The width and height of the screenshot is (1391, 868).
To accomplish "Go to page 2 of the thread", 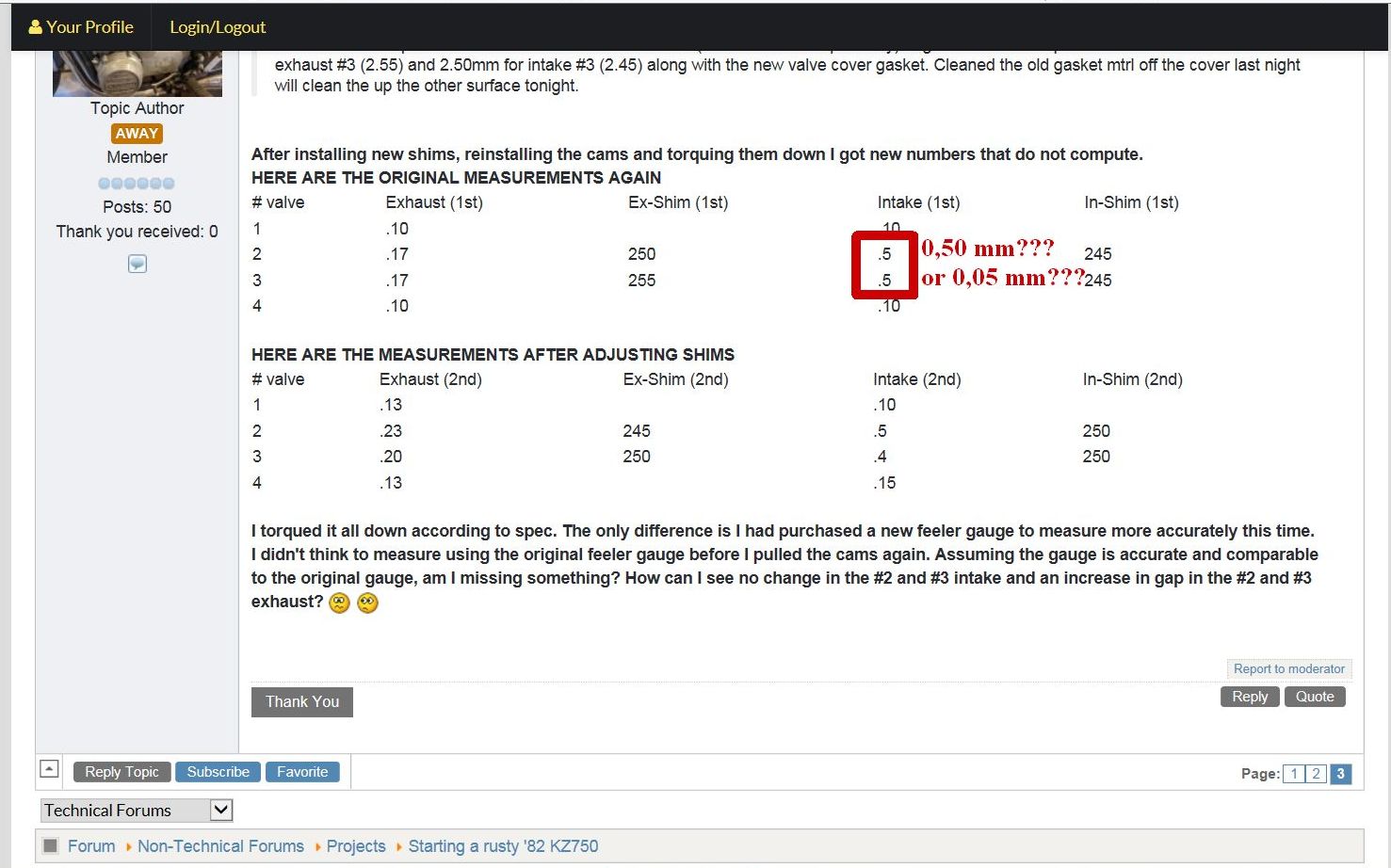I will coord(1317,774).
